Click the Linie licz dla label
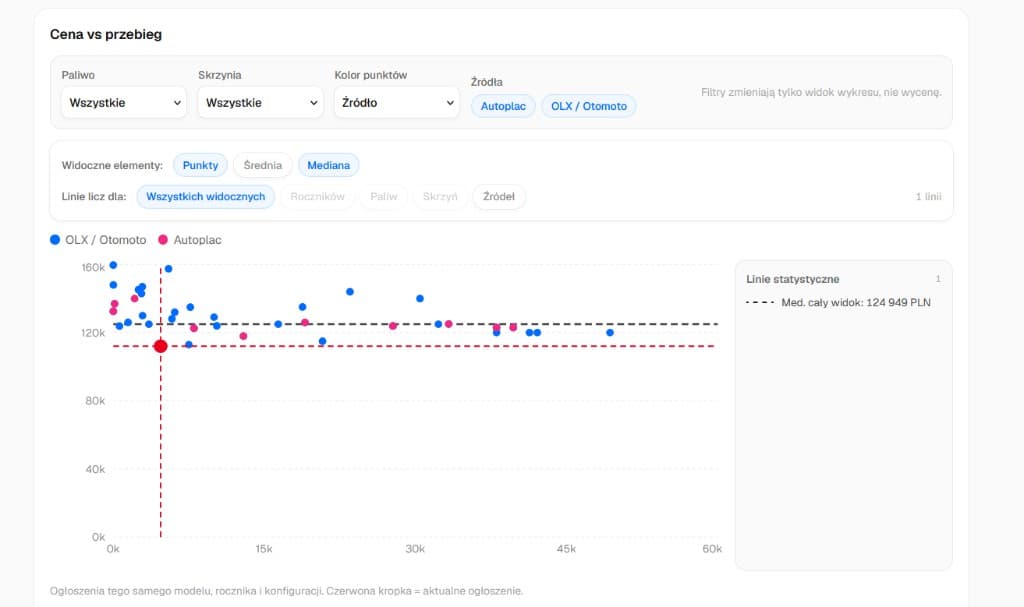This screenshot has height=607, width=1024. 94,197
